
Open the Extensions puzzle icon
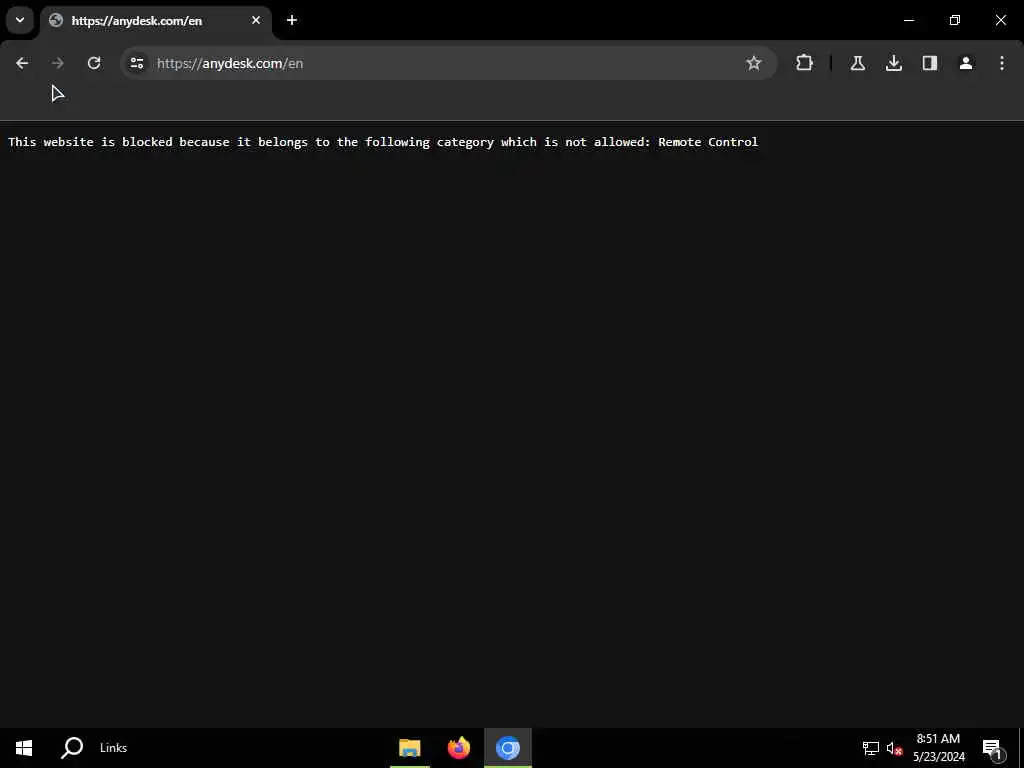pyautogui.click(x=805, y=63)
